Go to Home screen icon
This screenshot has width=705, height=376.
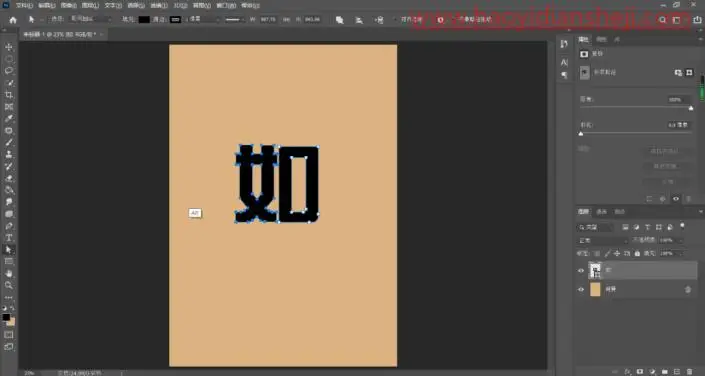click(x=13, y=20)
